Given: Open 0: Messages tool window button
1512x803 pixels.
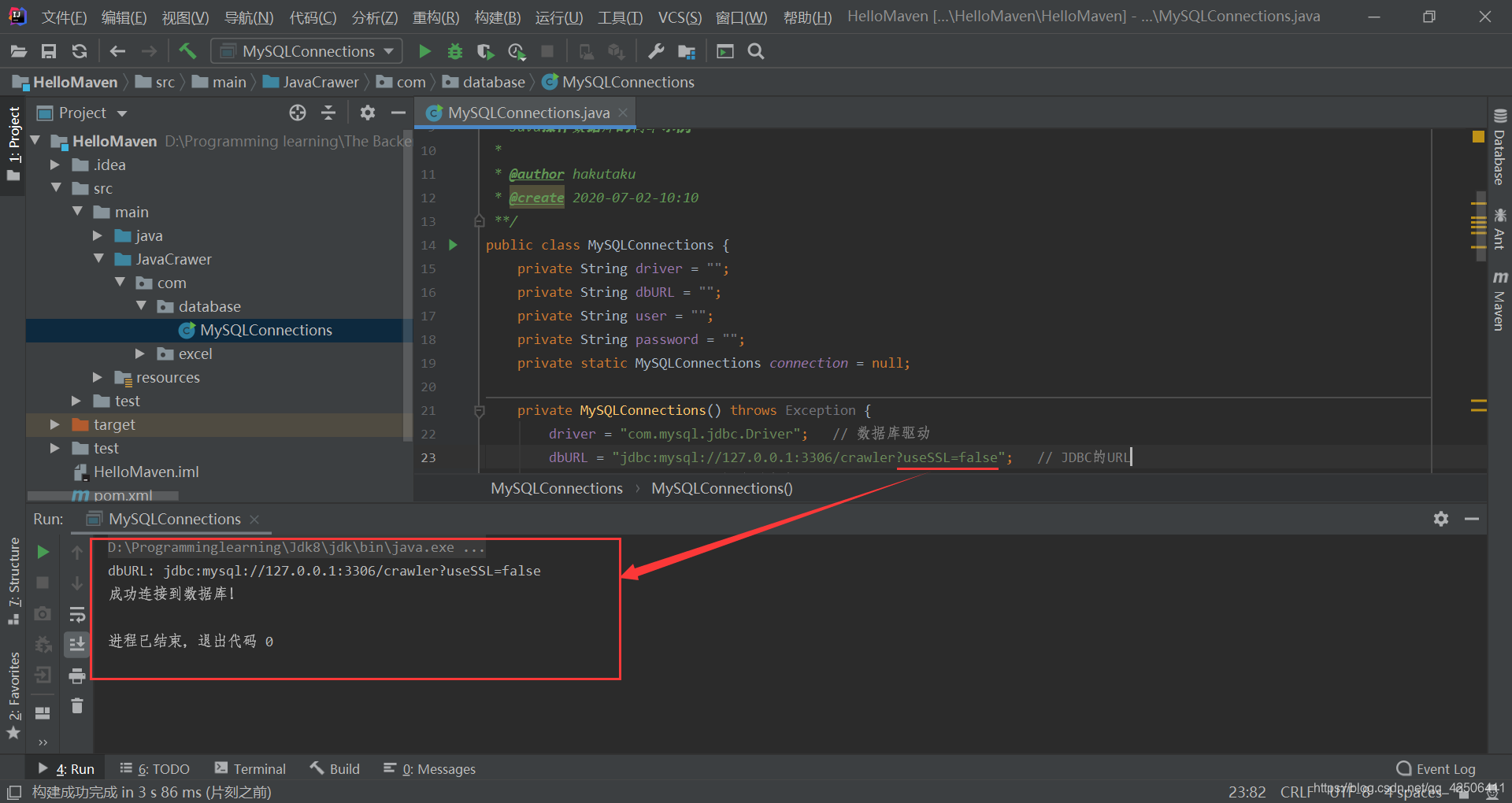Looking at the screenshot, I should coord(430,769).
